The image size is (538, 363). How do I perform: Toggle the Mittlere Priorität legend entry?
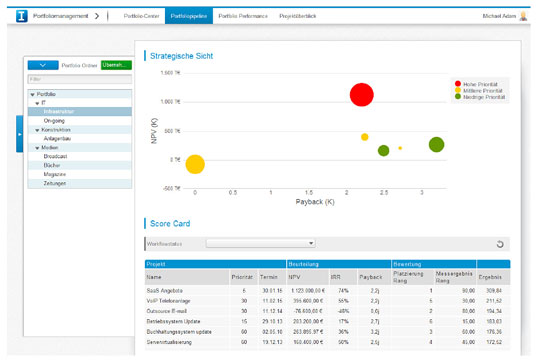tap(479, 91)
